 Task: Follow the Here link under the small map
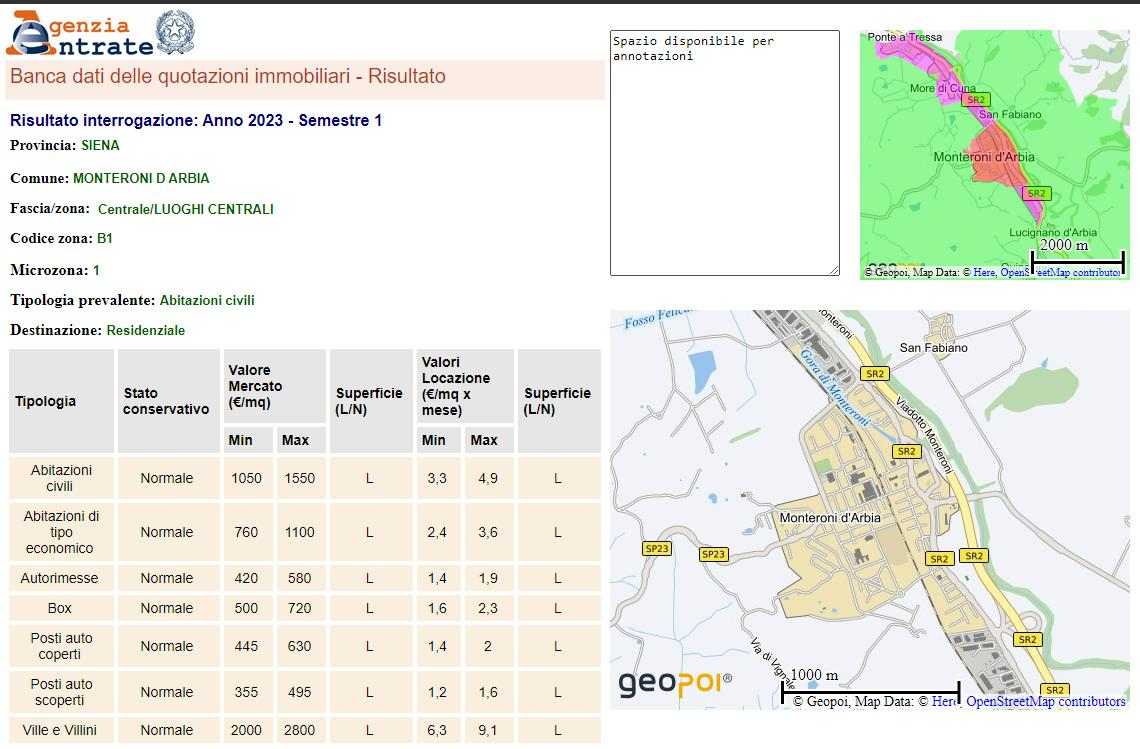984,272
